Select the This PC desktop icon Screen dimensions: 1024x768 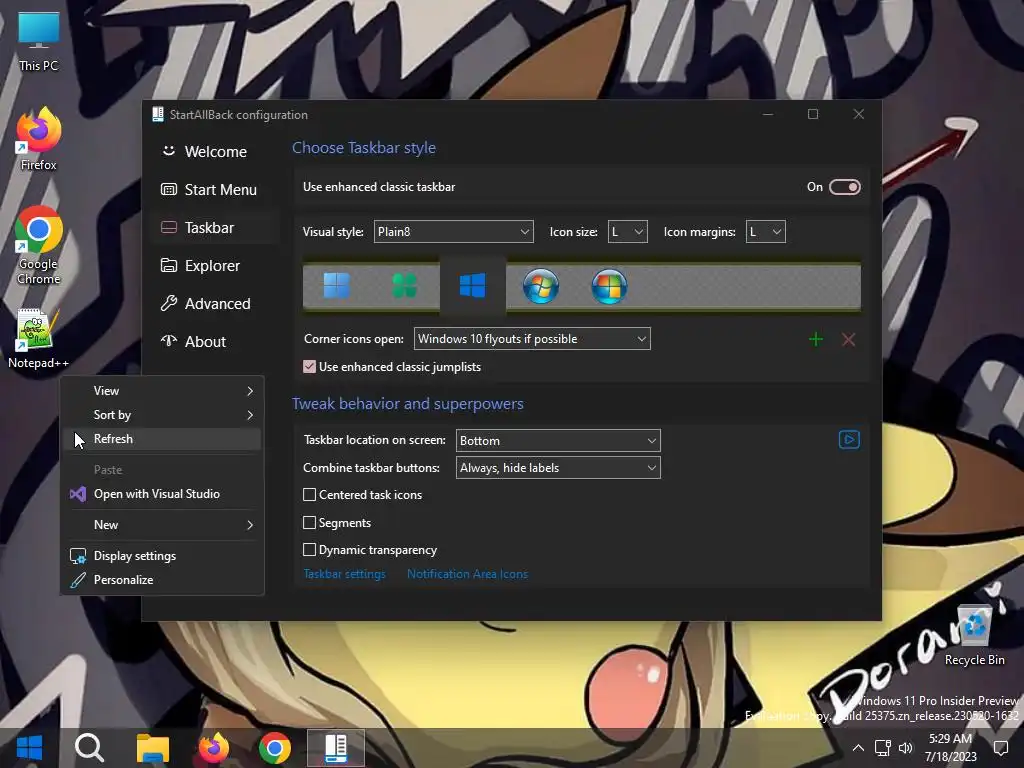38,41
